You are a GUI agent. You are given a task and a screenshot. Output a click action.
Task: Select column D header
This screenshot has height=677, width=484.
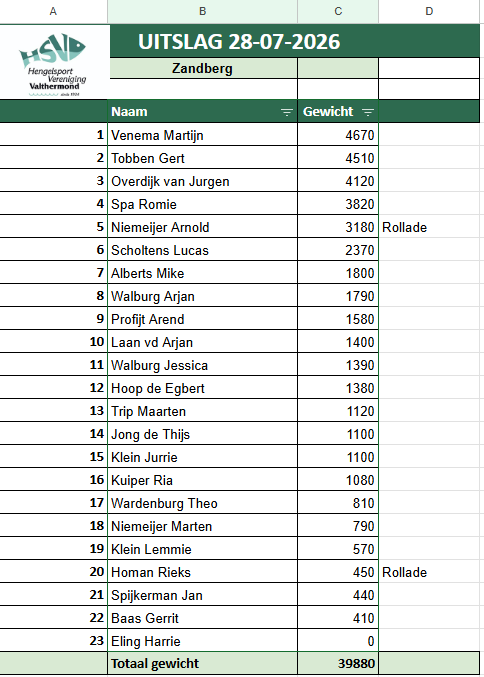tap(429, 11)
